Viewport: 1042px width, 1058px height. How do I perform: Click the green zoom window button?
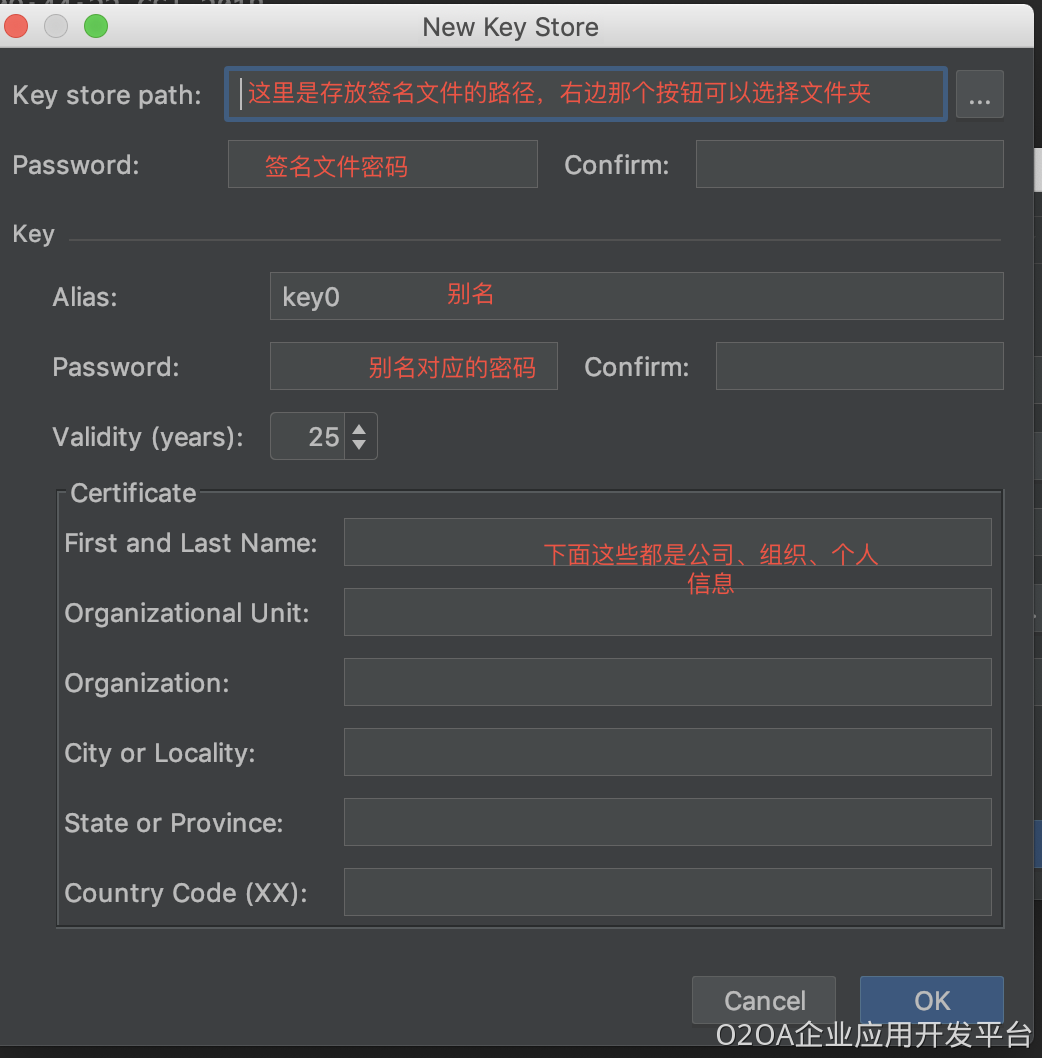coord(96,27)
